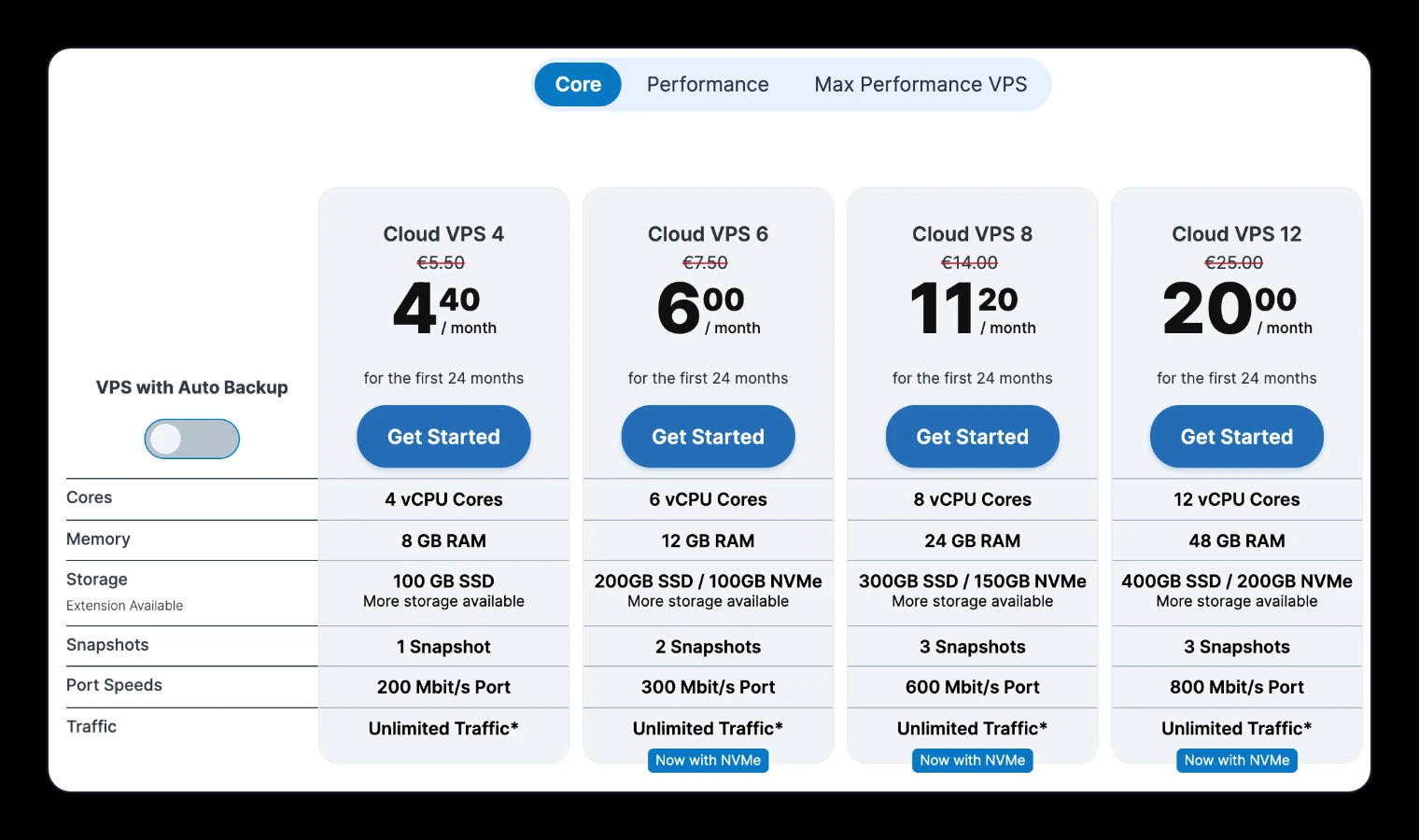The image size is (1419, 840).
Task: Click the crossed-out €14.00 price
Action: [x=969, y=263]
